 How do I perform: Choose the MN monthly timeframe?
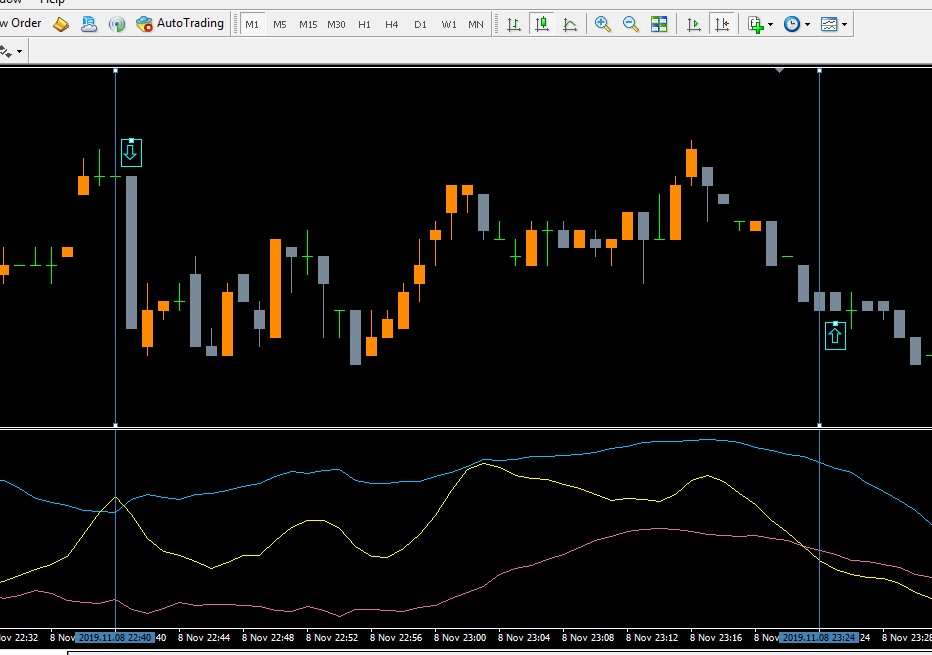(x=476, y=24)
